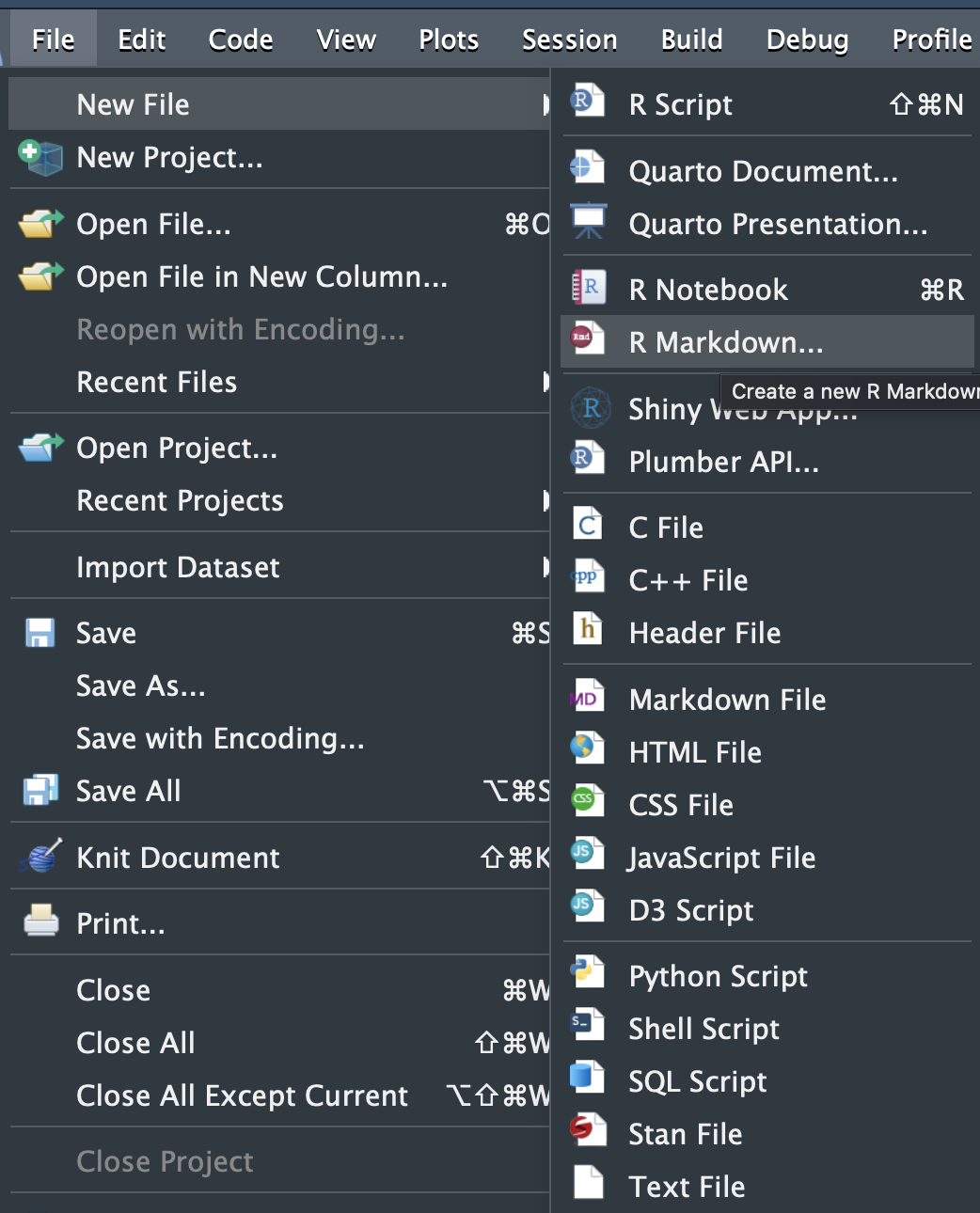This screenshot has width=980, height=1213.
Task: Click the Save floppy disk icon
Action: (40, 633)
